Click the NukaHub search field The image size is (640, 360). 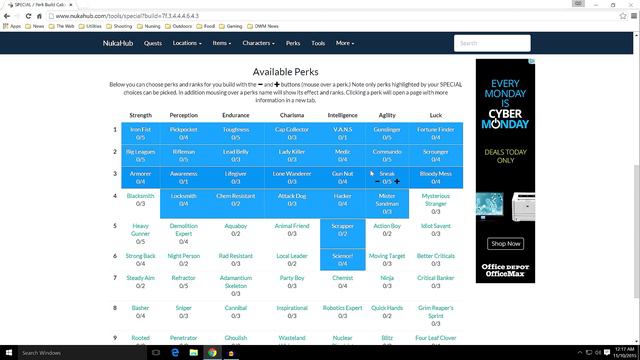[x=492, y=43]
